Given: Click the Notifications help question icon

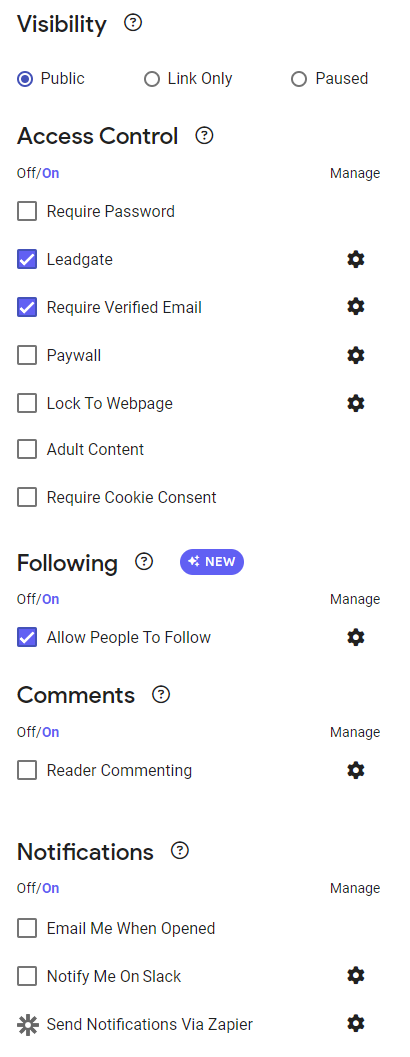Looking at the screenshot, I should pyautogui.click(x=180, y=851).
